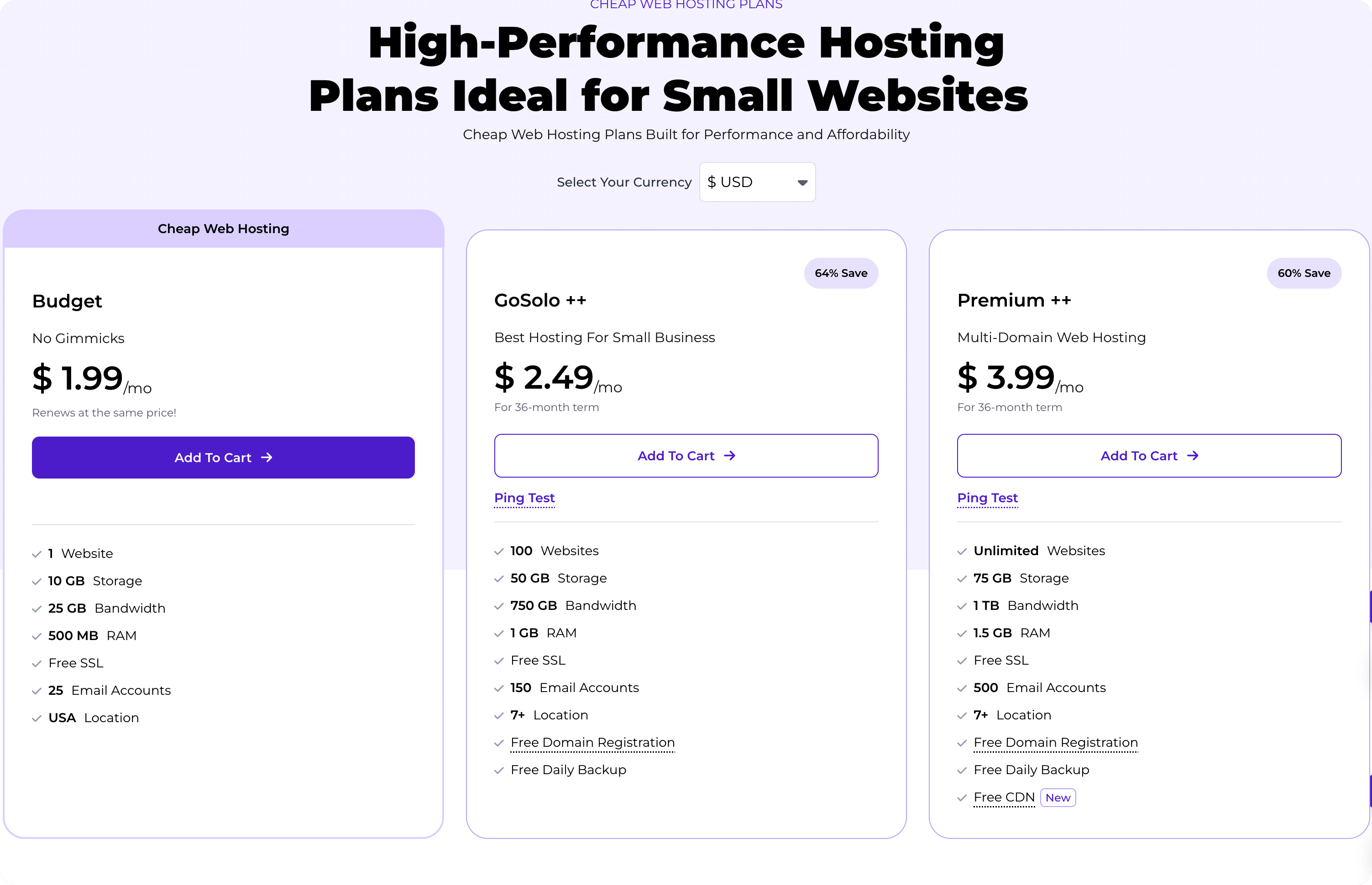Add GoSolo ++ plan to cart
Viewport: 1372px width, 885px height.
[x=686, y=456]
